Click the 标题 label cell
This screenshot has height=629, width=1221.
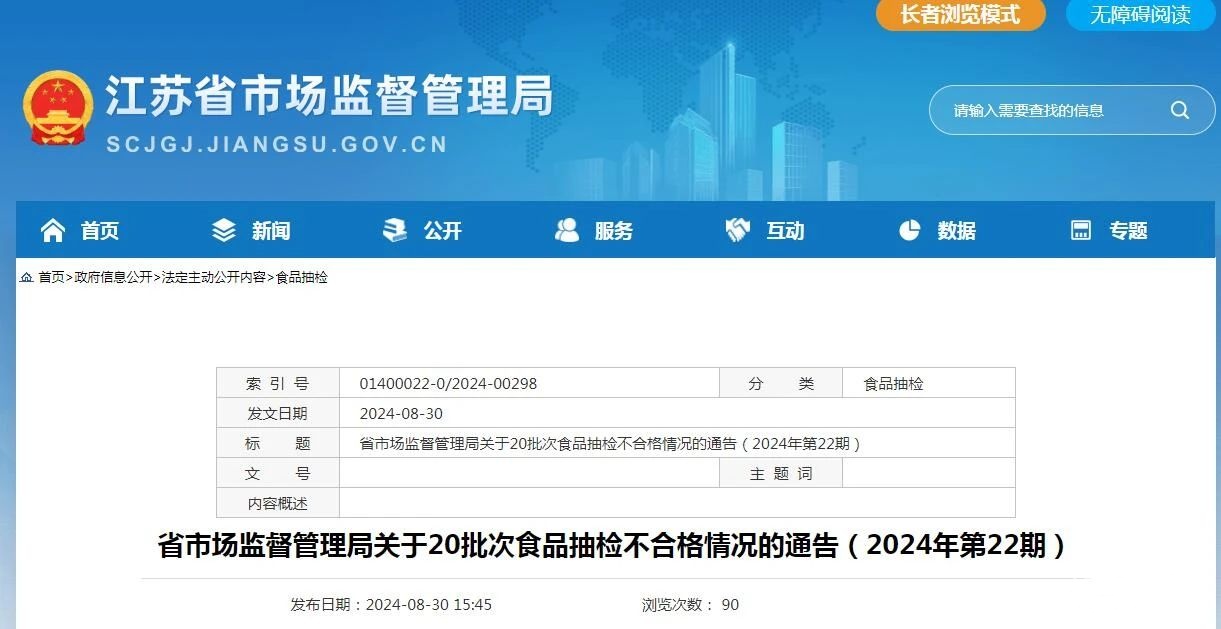tap(278, 443)
